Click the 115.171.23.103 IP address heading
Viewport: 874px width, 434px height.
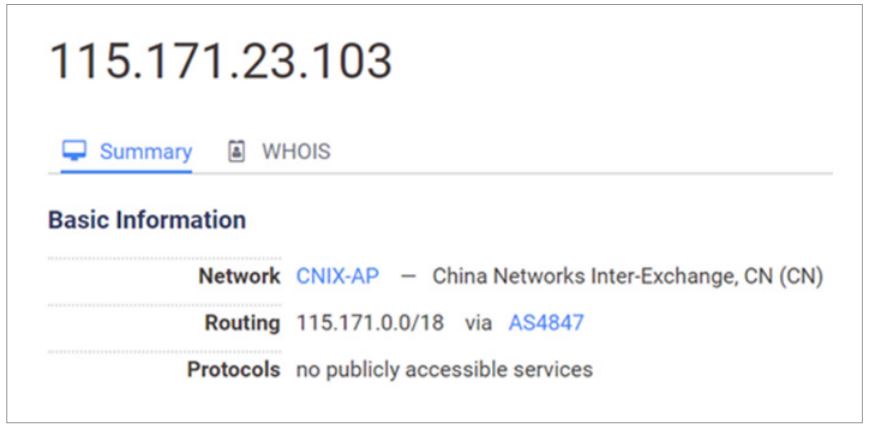(x=220, y=62)
